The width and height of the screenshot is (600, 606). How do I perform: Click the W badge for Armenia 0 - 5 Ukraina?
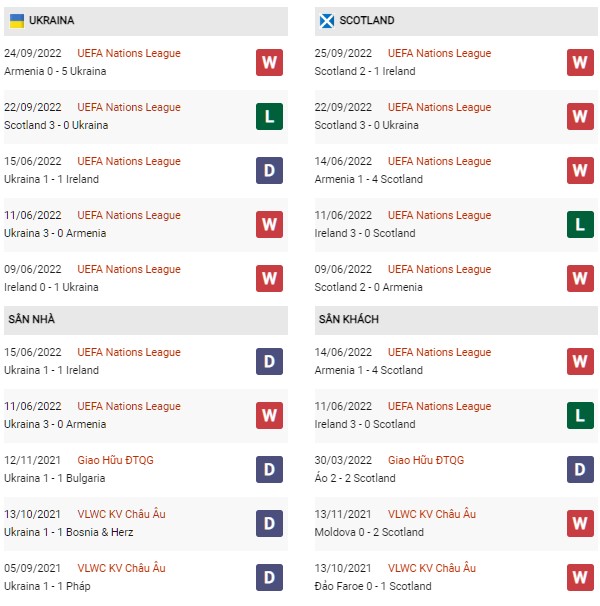tap(269, 62)
